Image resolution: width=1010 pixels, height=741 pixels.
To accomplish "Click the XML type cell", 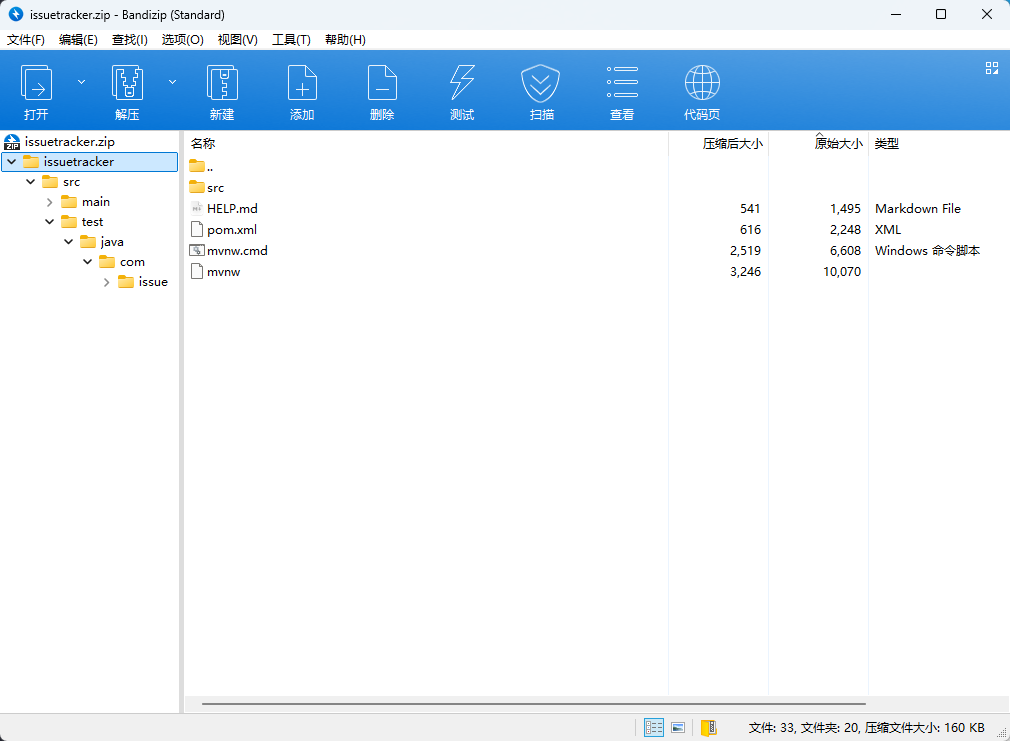I will point(888,229).
